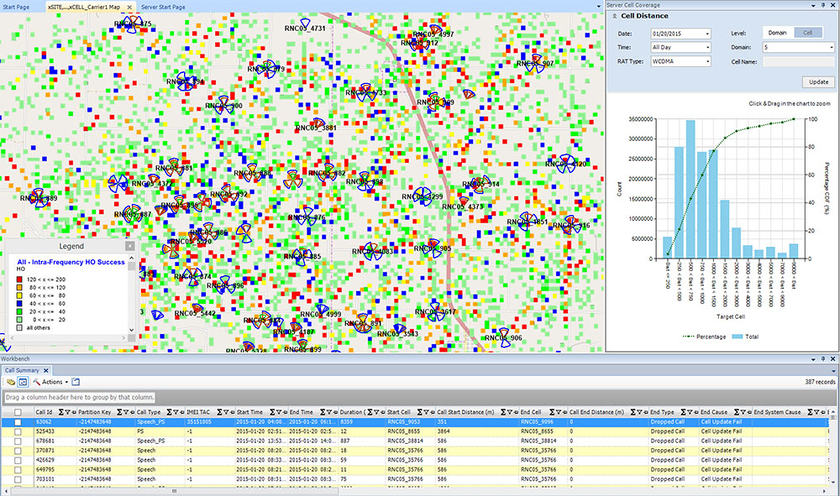Tick the checkbox for call 63062
840x496 pixels.
click(x=17, y=423)
